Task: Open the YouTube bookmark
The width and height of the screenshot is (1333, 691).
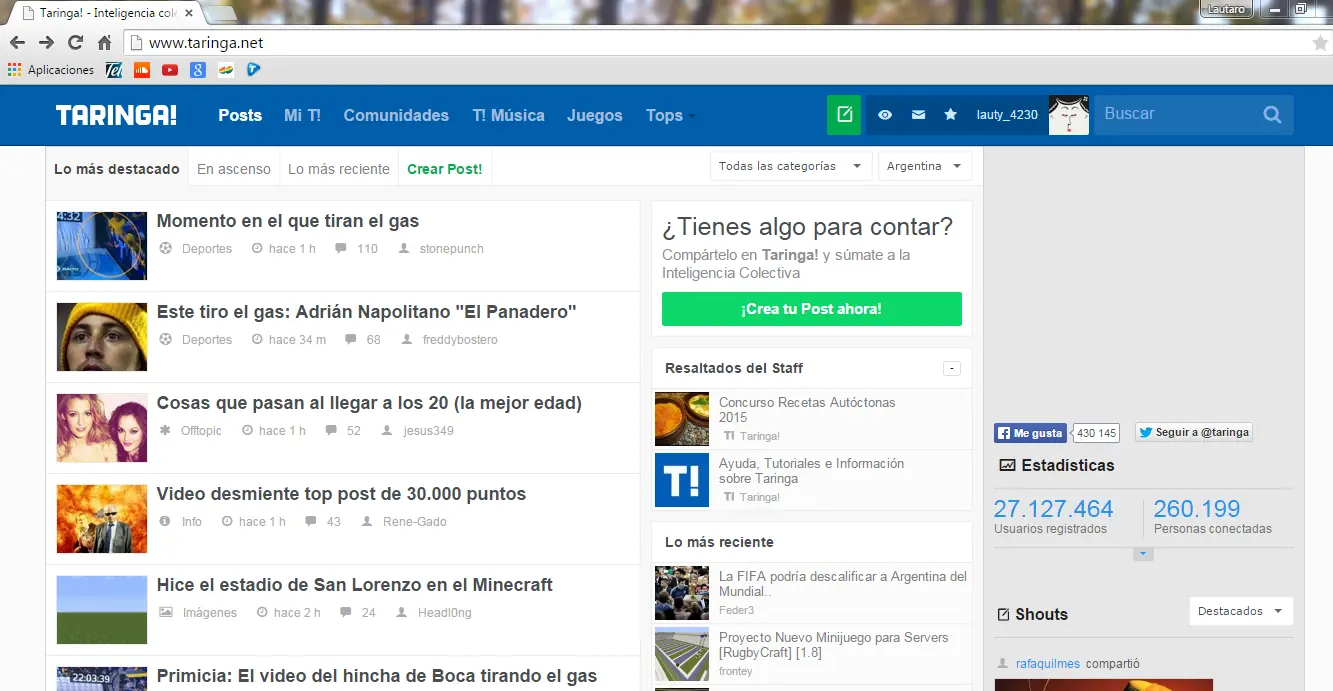Action: tap(170, 70)
